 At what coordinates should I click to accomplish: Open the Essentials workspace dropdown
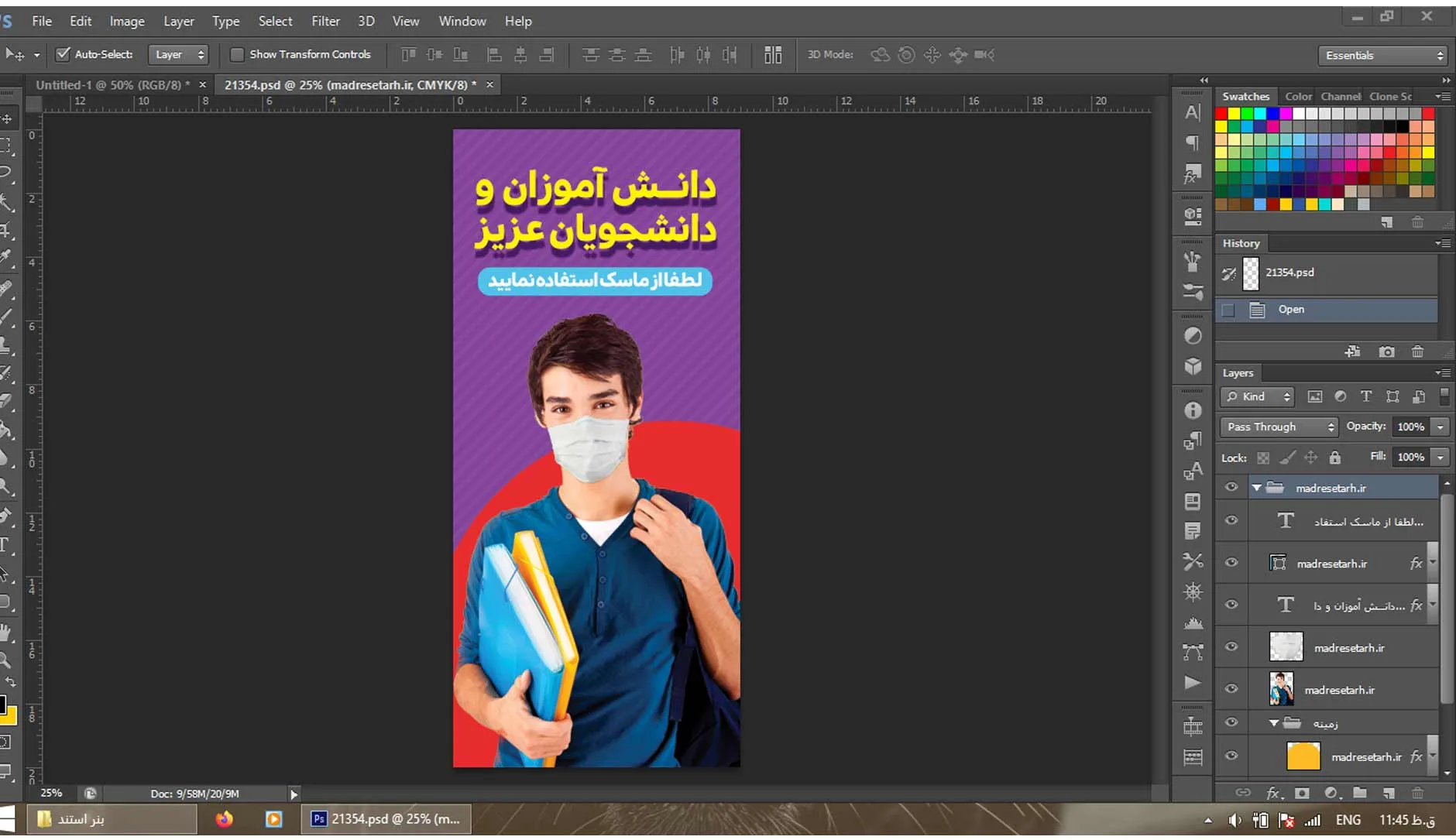[1382, 55]
